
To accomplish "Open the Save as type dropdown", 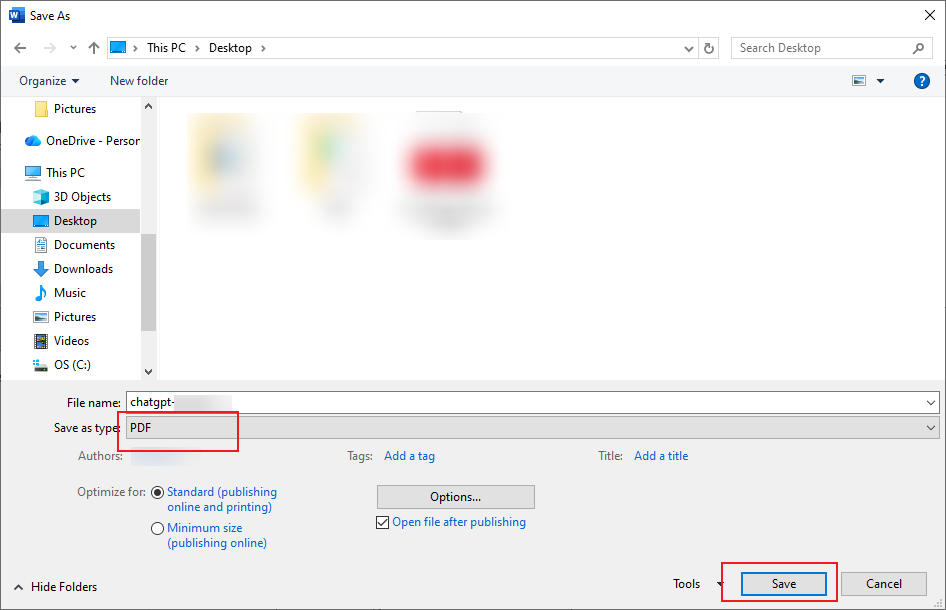I will tap(928, 427).
